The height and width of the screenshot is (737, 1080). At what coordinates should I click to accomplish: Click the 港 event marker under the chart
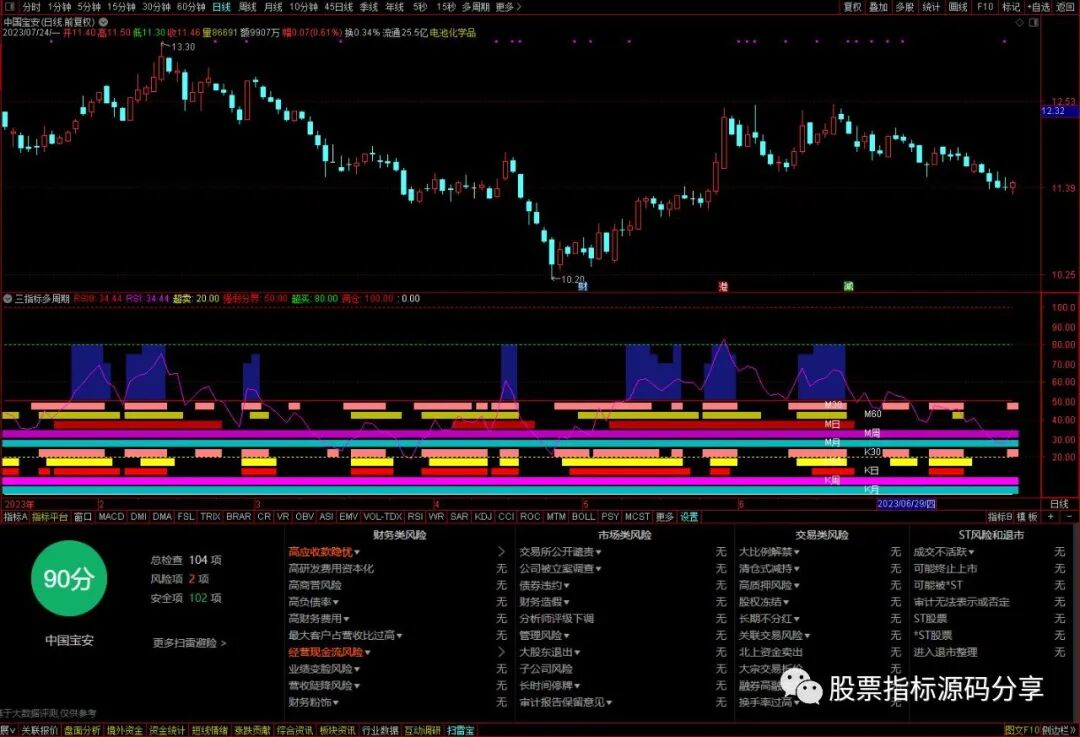tap(723, 287)
